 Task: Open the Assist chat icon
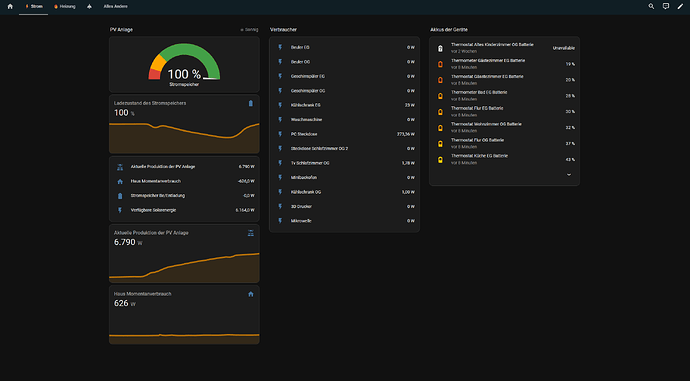[x=666, y=7]
